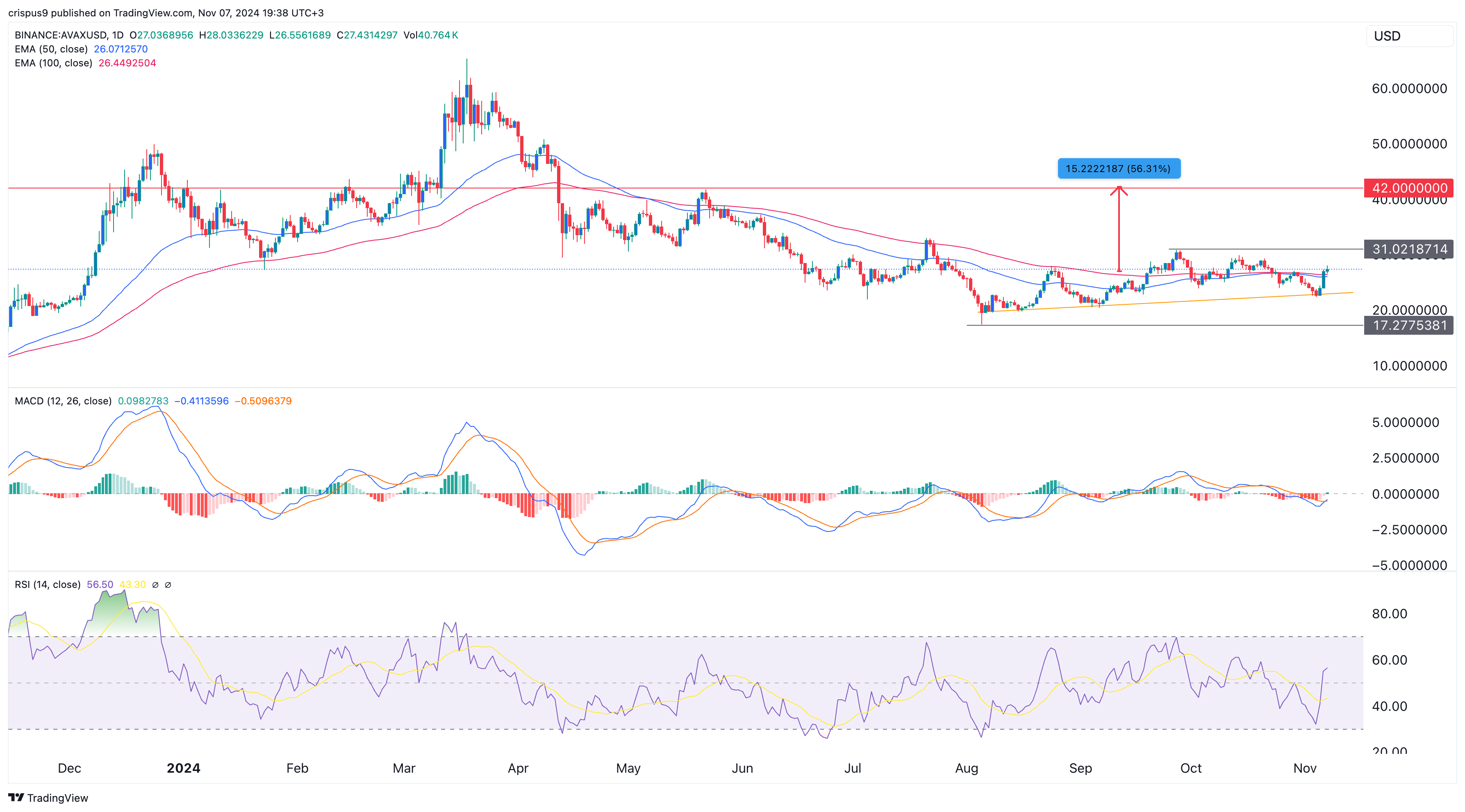Click the May label on time axis
Image resolution: width=1465 pixels, height=812 pixels.
[628, 768]
